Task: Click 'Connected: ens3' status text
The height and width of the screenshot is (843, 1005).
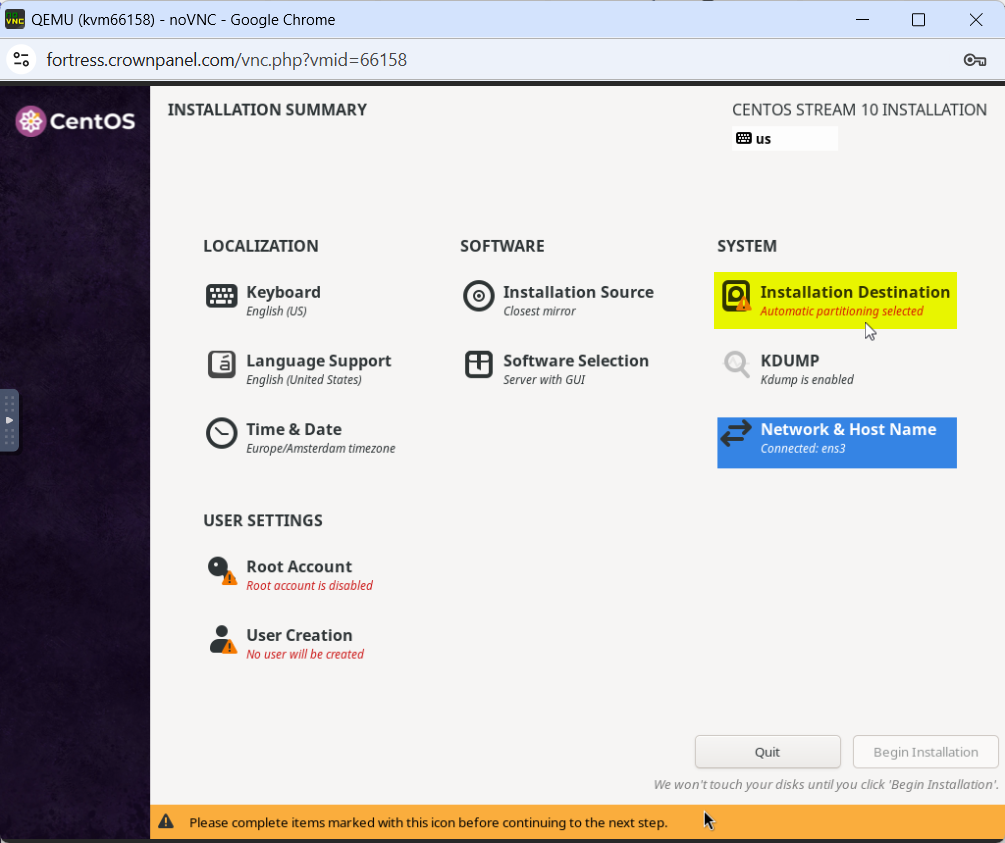Action: [x=802, y=449]
